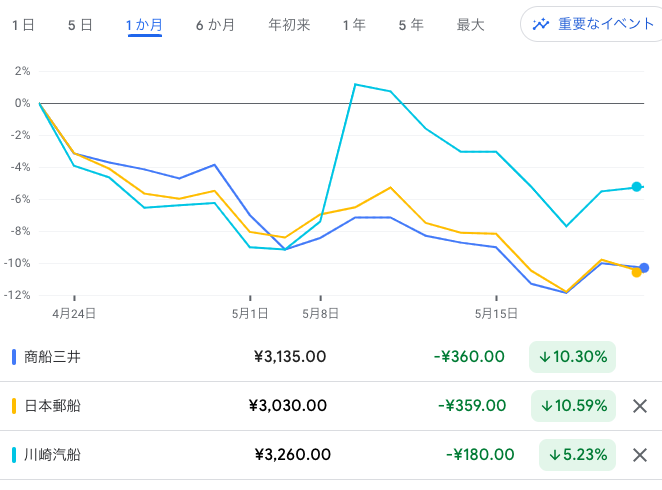Screen dimensions: 662x490
Task: Switch to the 5日 range tab
Action: (x=80, y=25)
